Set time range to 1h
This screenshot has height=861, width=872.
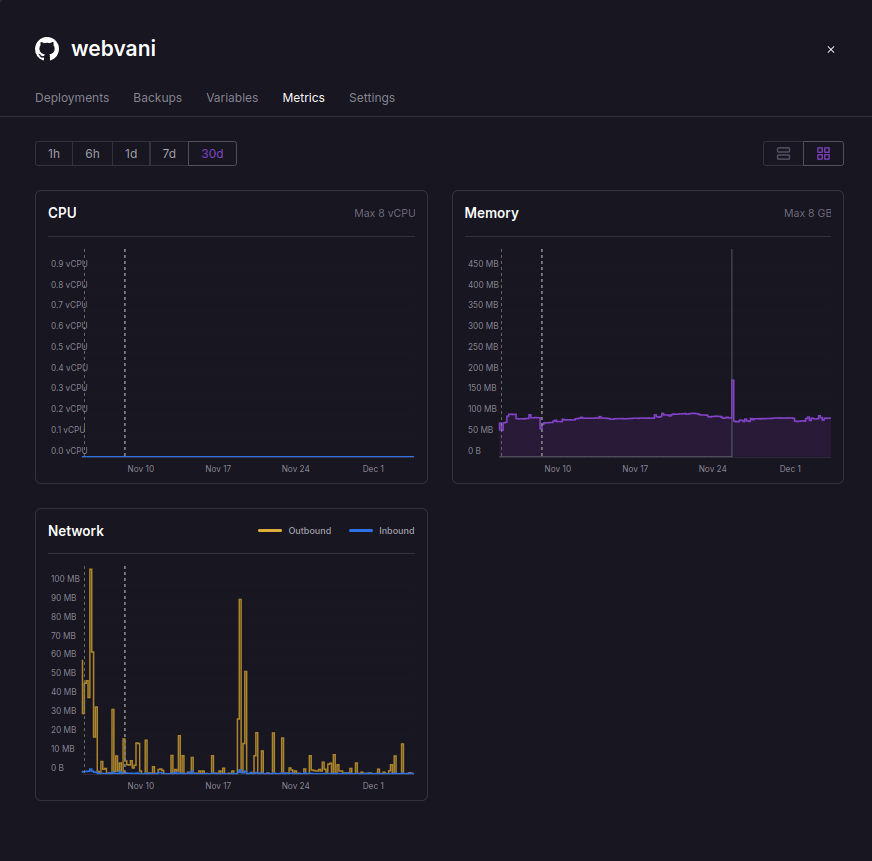click(x=54, y=154)
